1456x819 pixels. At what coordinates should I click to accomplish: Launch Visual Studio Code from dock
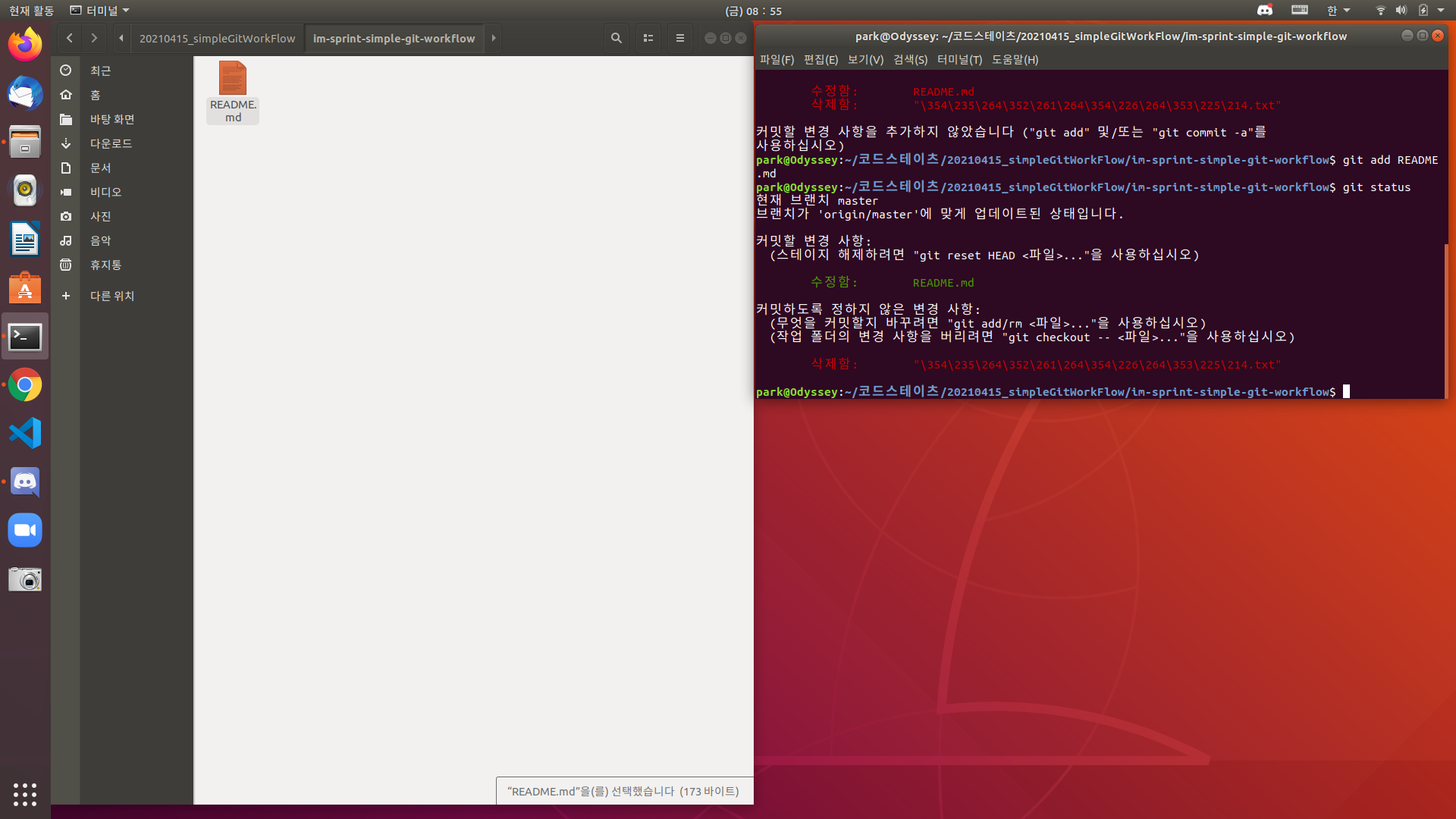tap(25, 434)
